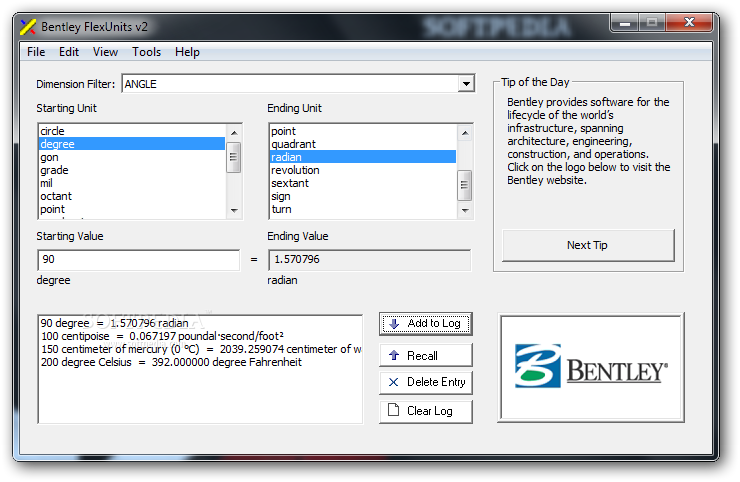
Task: Open the View menu
Action: [105, 52]
